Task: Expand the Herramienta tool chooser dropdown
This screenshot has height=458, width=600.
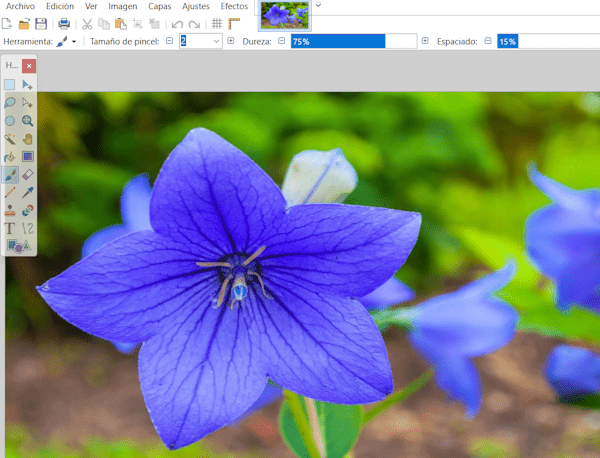Action: tap(74, 41)
